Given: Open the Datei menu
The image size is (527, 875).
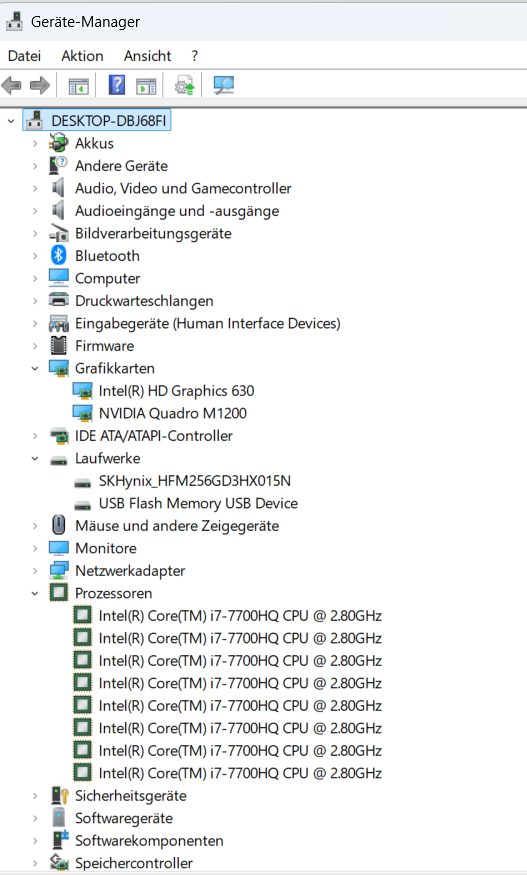Looking at the screenshot, I should click(25, 56).
